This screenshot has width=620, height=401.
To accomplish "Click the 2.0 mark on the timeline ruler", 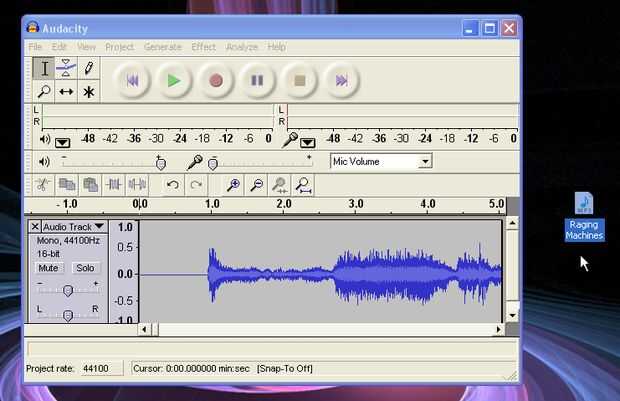I will 284,204.
